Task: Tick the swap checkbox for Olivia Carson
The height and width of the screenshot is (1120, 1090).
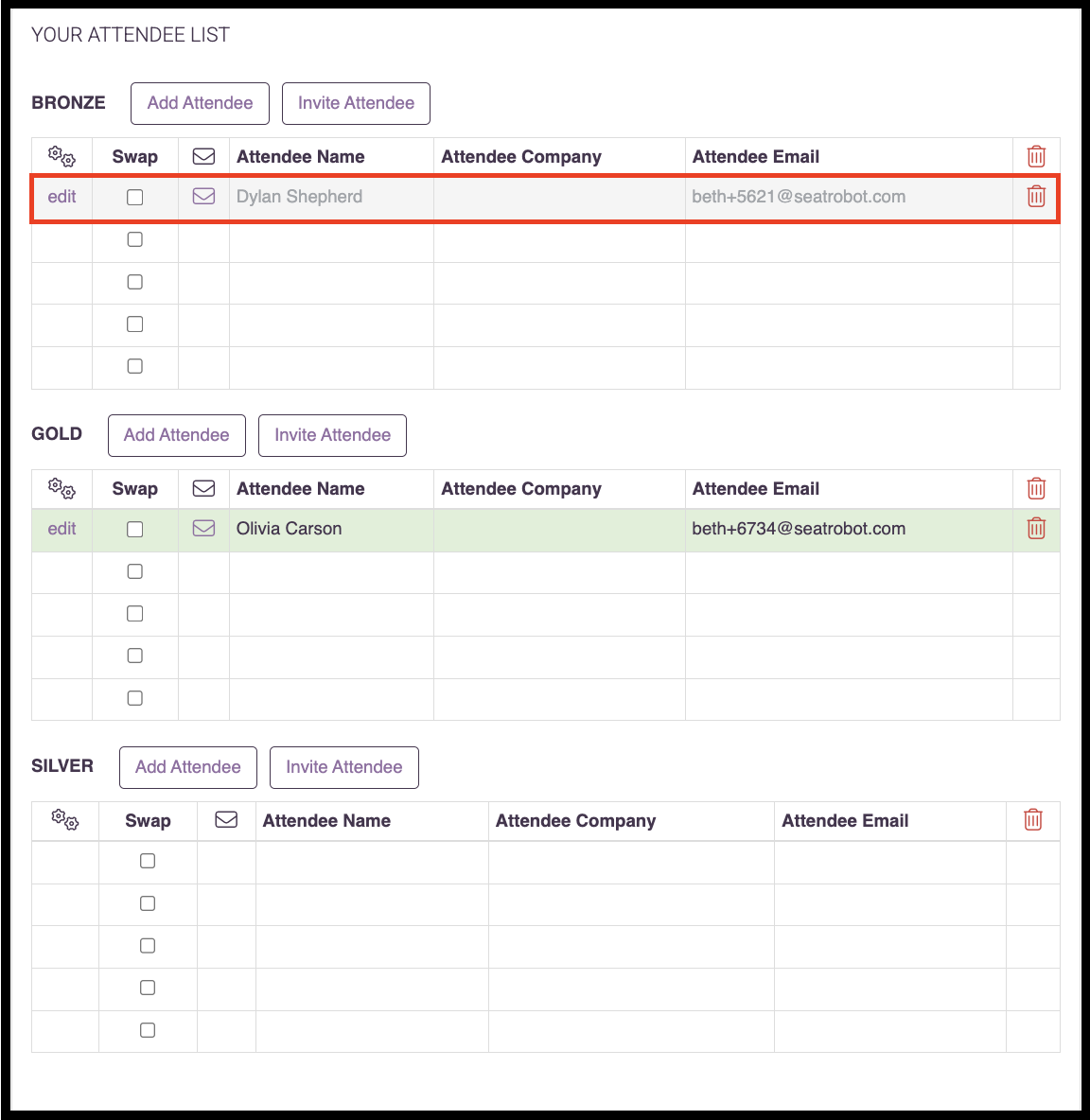Action: [135, 530]
